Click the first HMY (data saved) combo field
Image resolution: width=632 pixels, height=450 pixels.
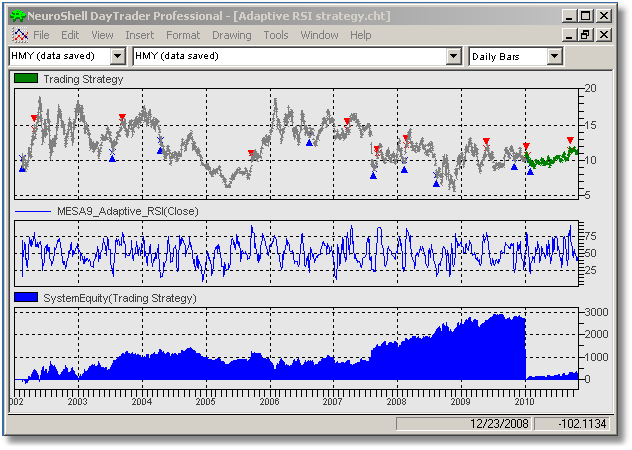(67, 56)
